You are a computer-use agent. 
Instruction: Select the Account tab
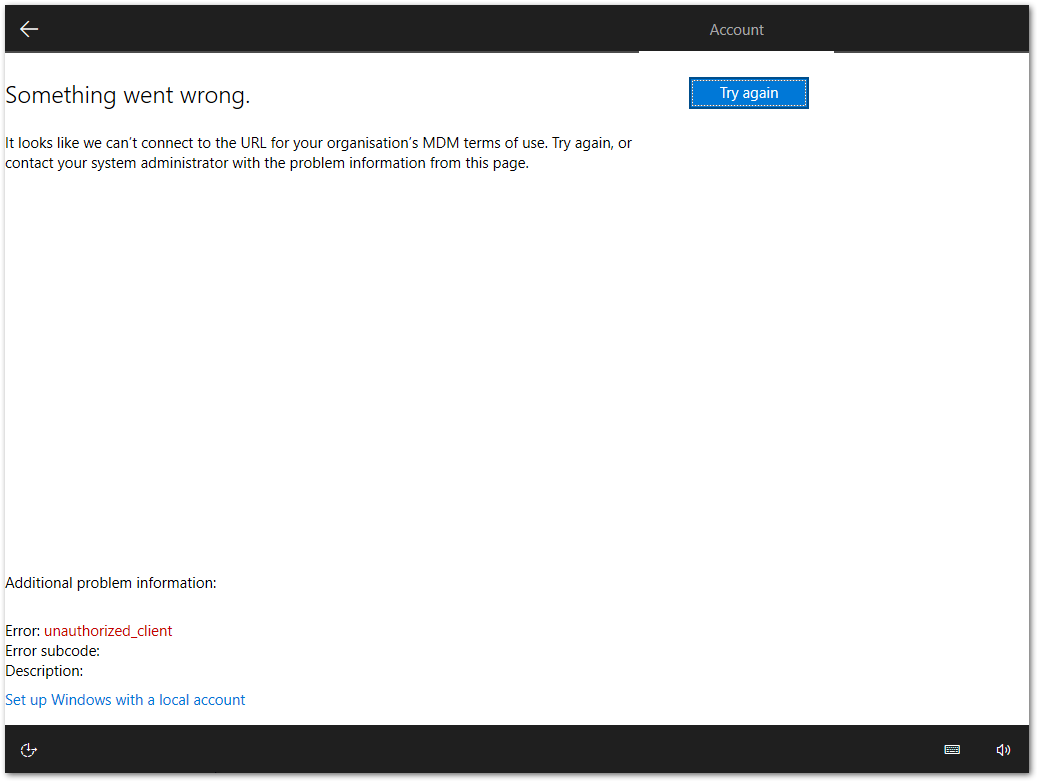pyautogui.click(x=736, y=30)
